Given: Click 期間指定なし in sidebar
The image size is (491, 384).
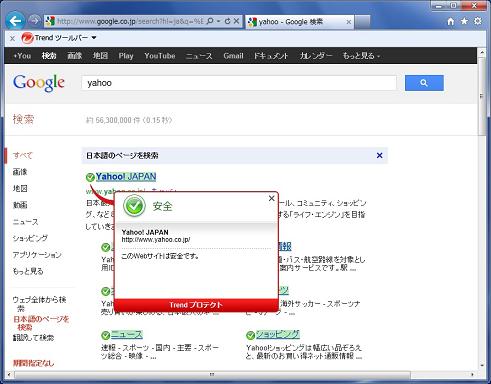Looking at the screenshot, I should click(33, 363).
